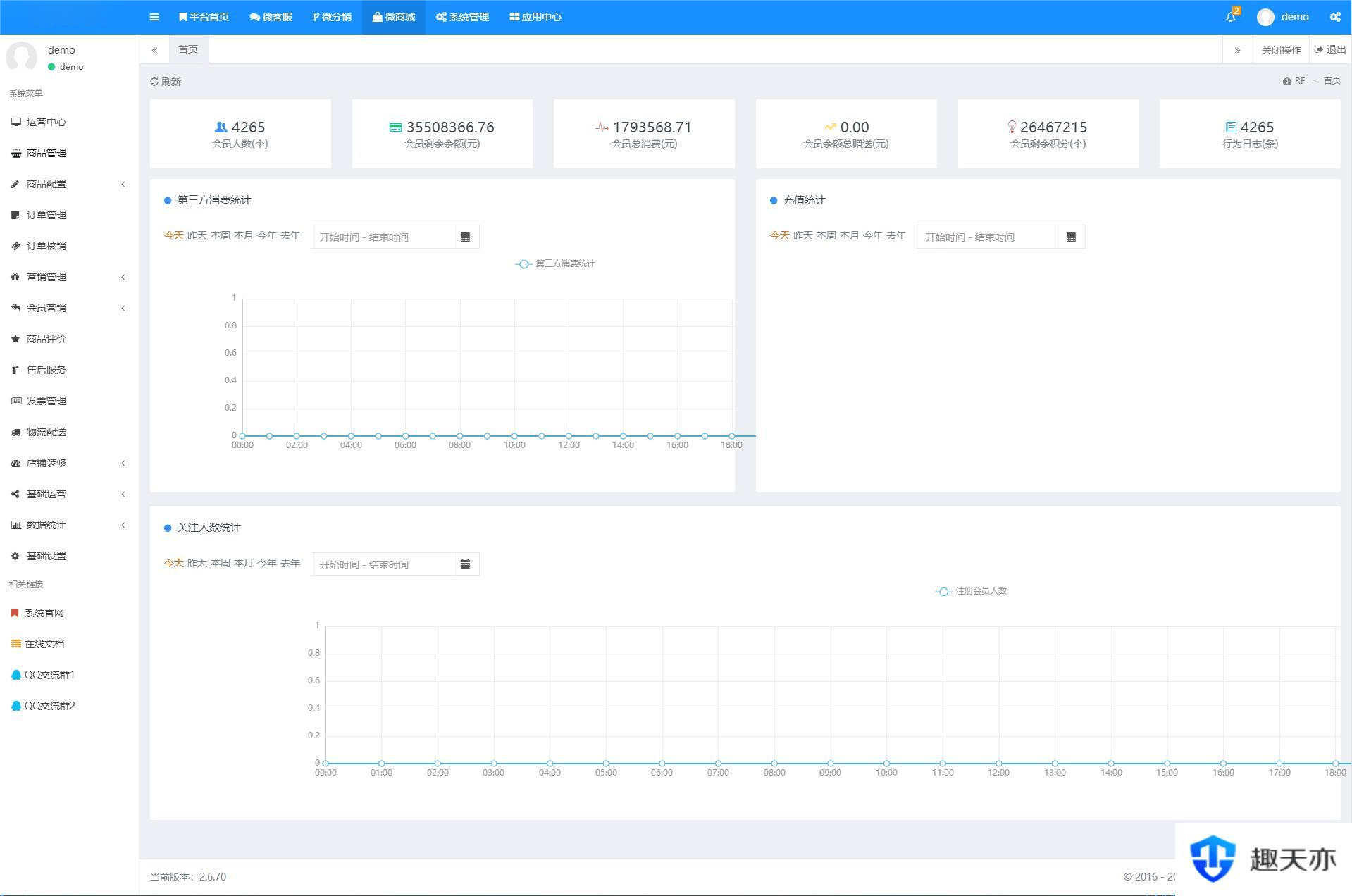Expand 会员营销 sidebar submenu
The image size is (1352, 896).
68,308
